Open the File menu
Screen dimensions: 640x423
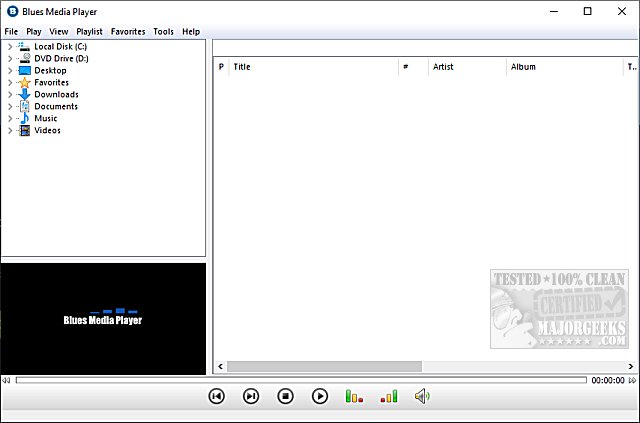pos(11,31)
